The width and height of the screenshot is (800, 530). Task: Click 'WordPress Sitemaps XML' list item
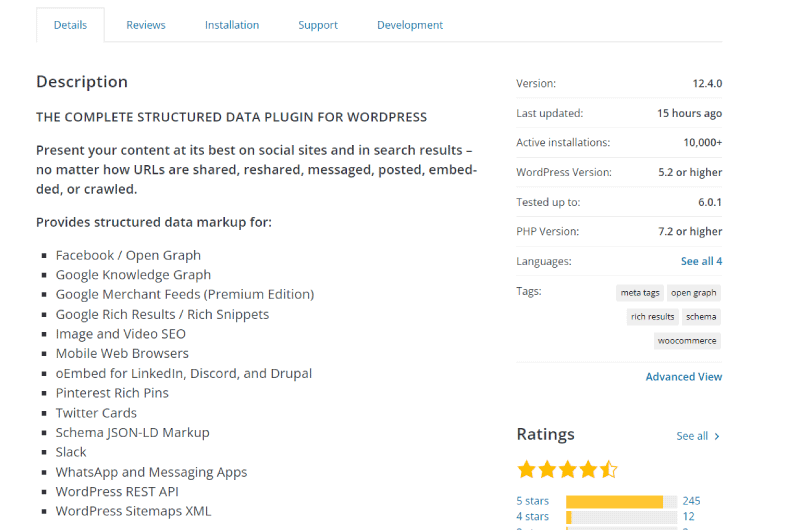click(133, 511)
